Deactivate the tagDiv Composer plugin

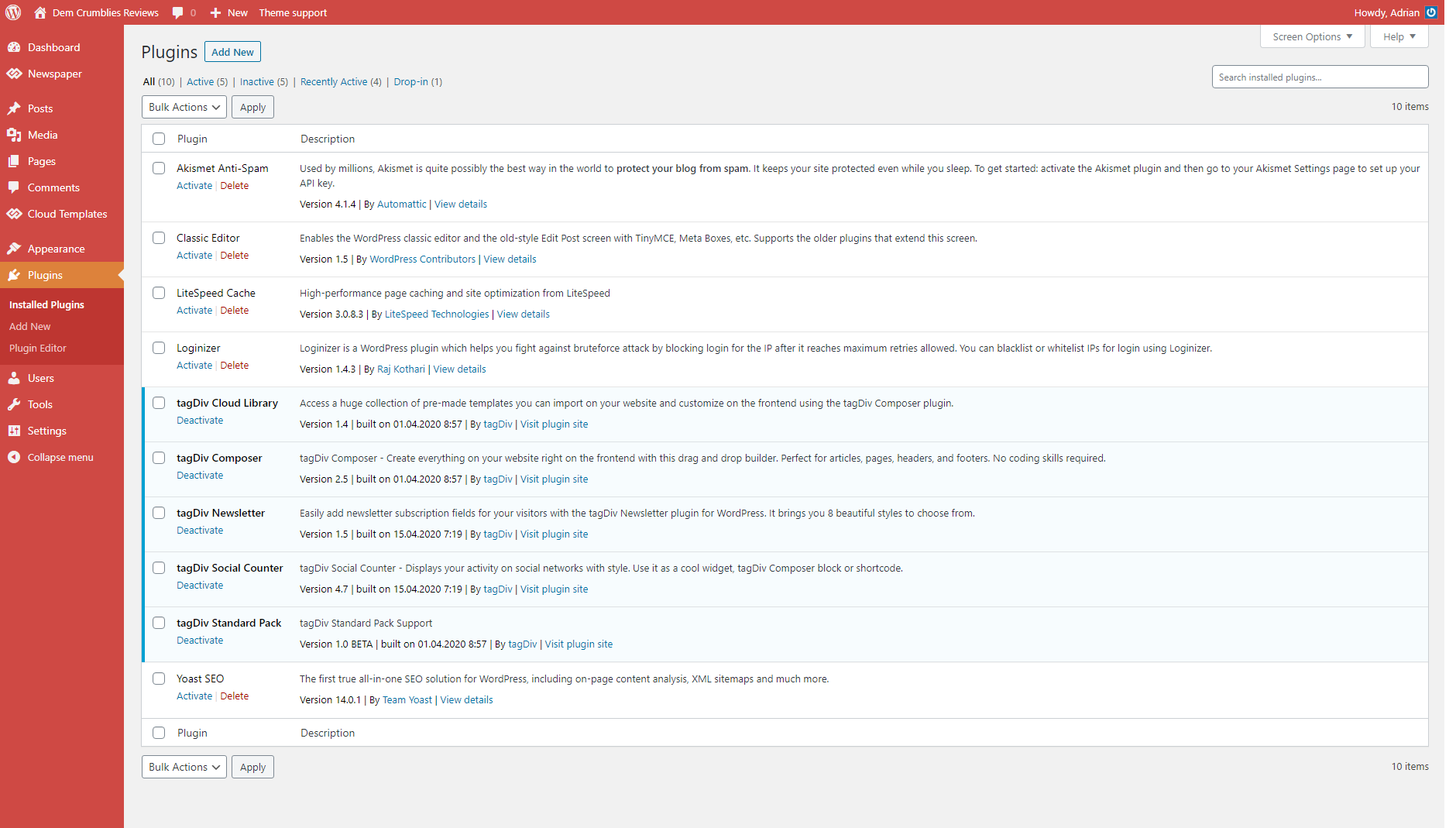tap(200, 475)
